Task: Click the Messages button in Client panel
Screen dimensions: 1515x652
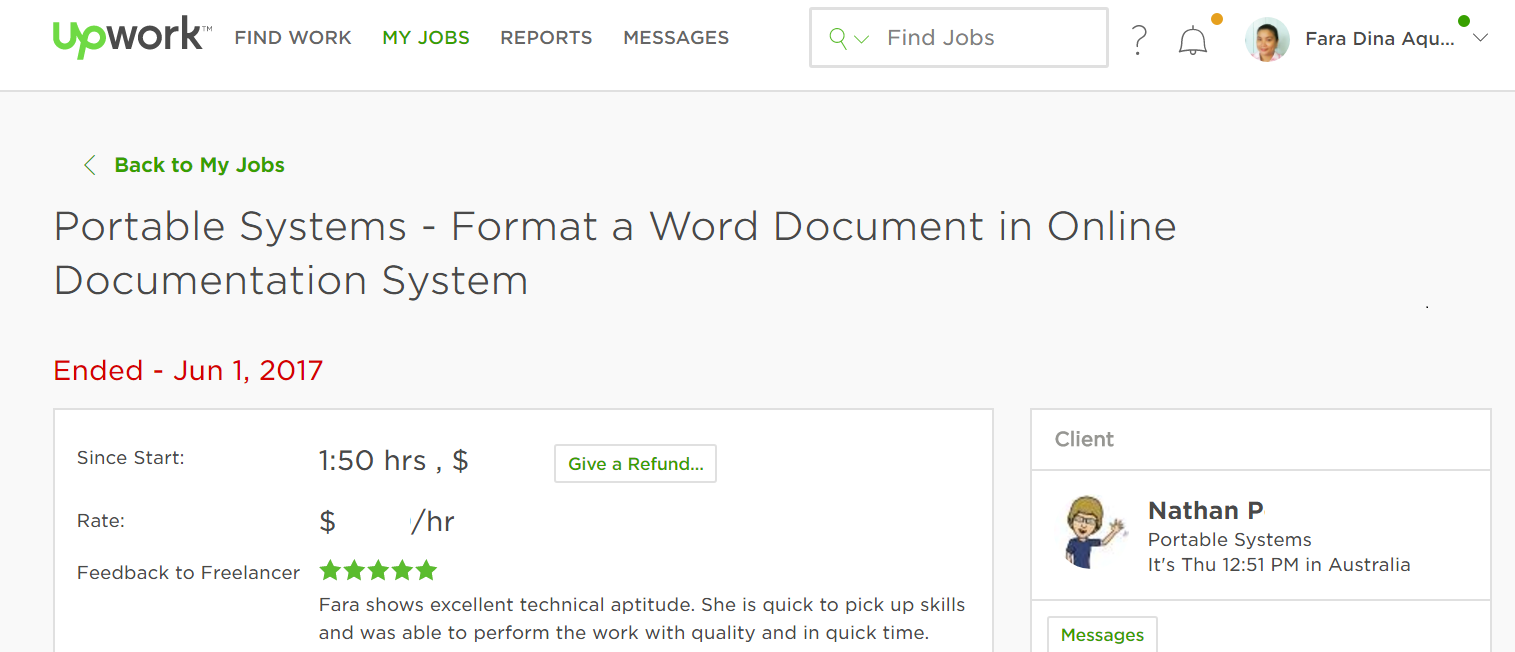Action: pyautogui.click(x=1102, y=635)
